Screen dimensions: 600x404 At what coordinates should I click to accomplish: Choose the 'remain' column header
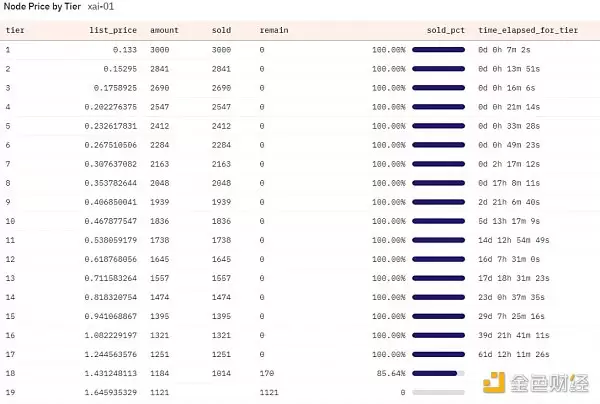click(273, 30)
